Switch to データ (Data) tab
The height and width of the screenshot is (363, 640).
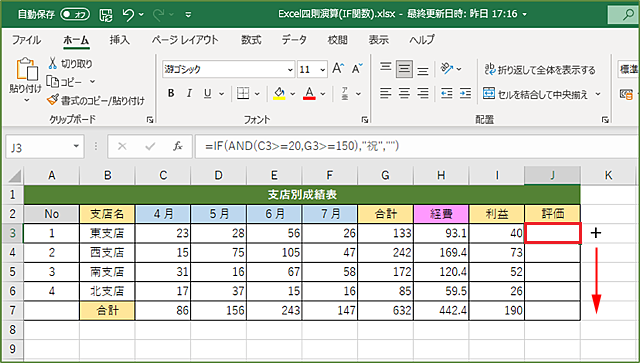coord(294,40)
